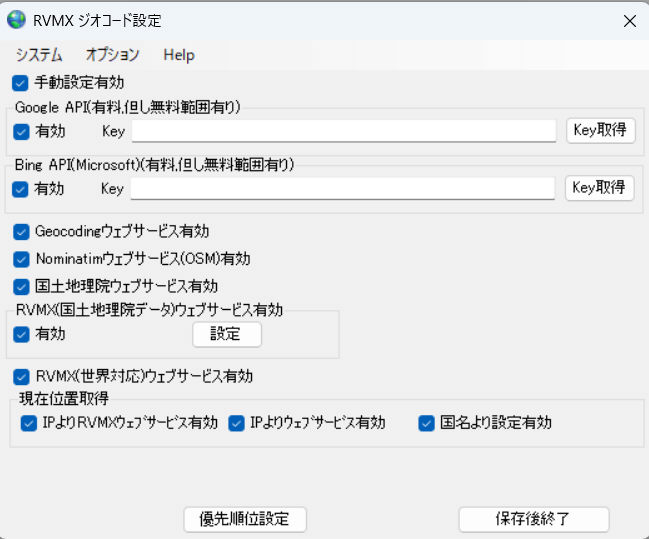
Task: Open the システム menu
Action: 39,55
